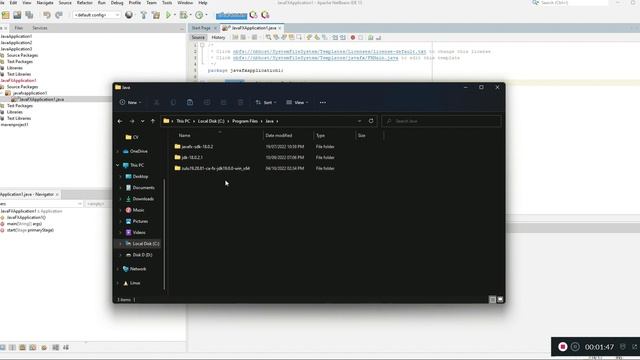Image resolution: width=640 pixels, height=360 pixels.
Task: Open the Debug menu in NetBeans
Action: point(117,2)
